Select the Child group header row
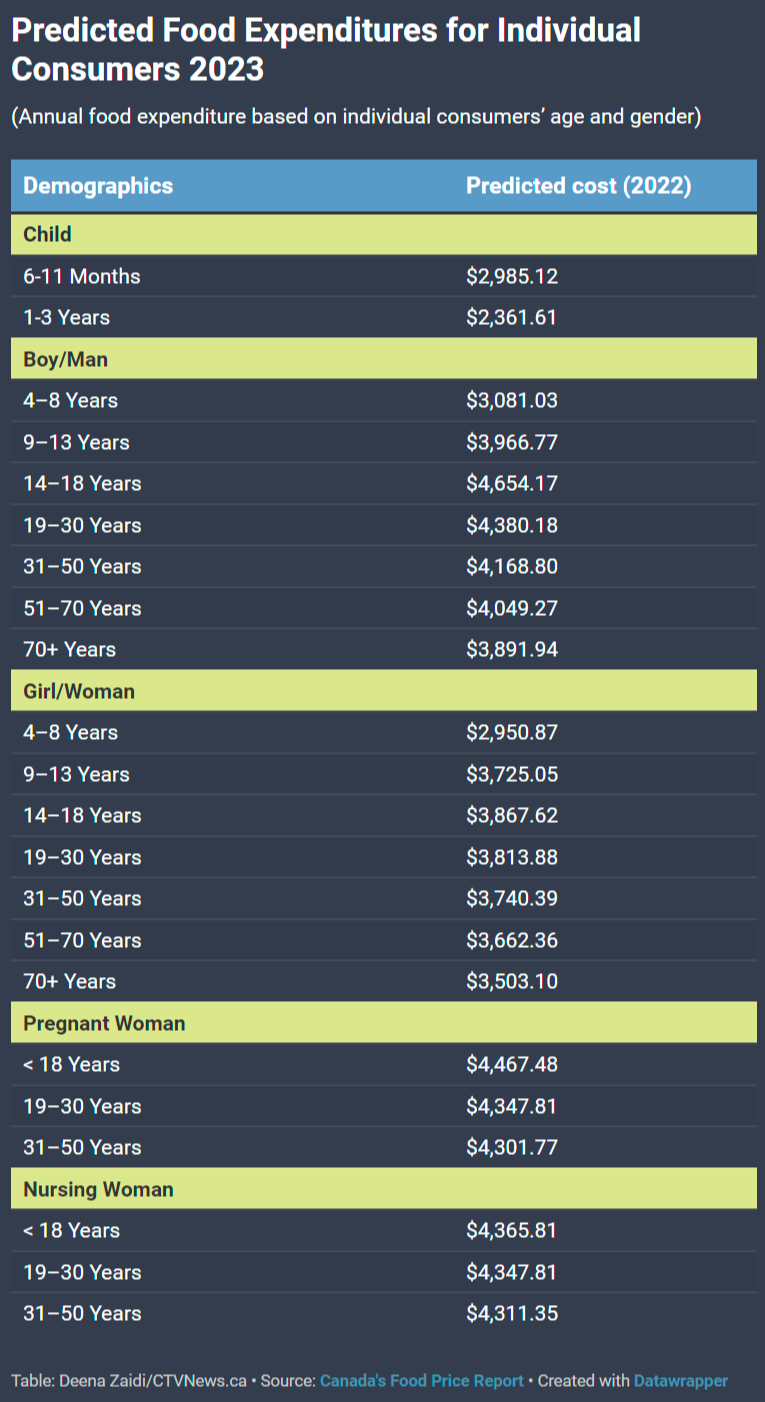 384,234
